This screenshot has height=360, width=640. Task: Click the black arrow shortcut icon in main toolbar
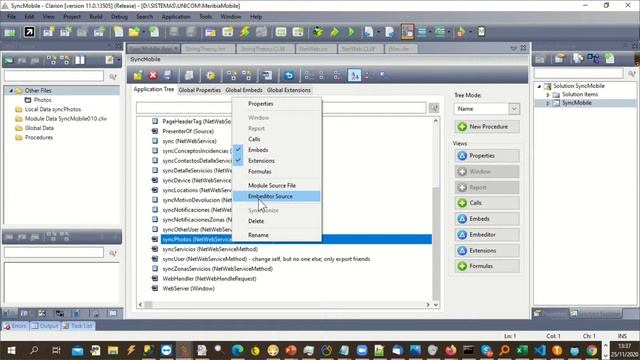click(29, 32)
